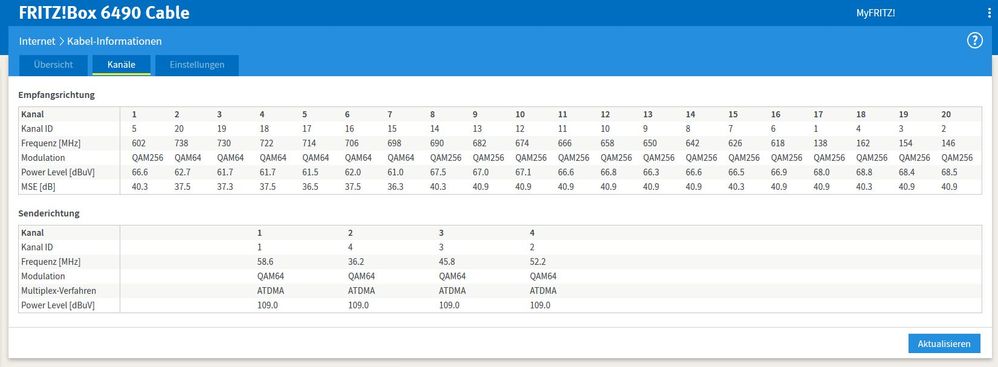Open the Einstellungen tab

(197, 65)
